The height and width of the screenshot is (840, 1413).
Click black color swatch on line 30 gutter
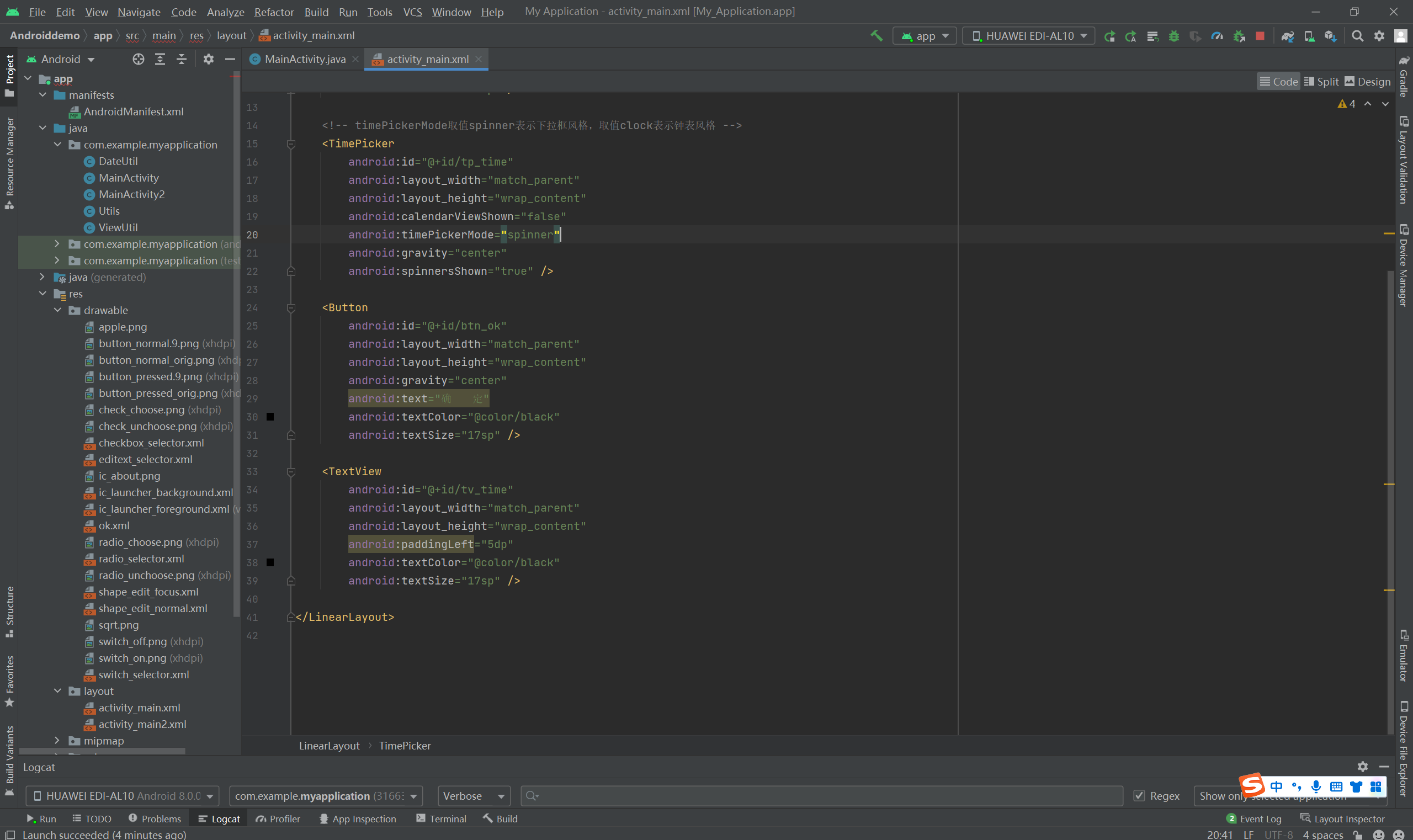[270, 417]
